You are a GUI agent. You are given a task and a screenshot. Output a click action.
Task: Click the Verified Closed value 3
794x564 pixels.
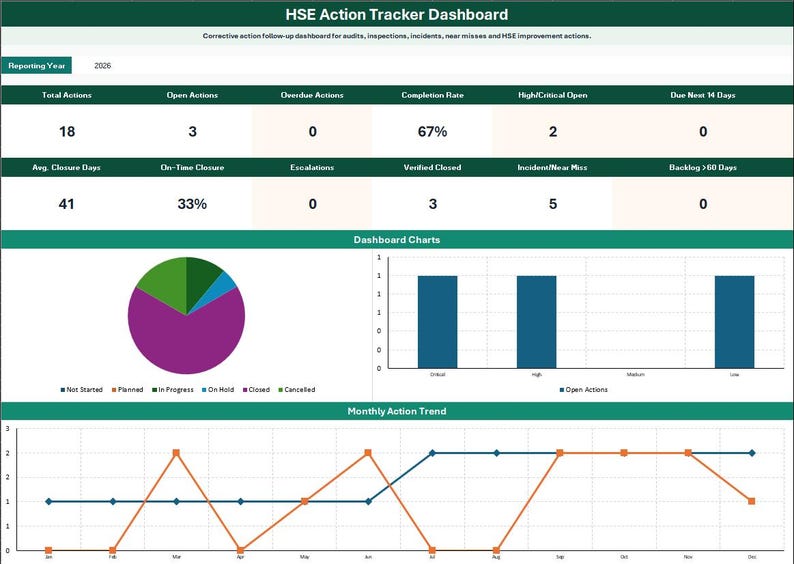[x=432, y=204]
